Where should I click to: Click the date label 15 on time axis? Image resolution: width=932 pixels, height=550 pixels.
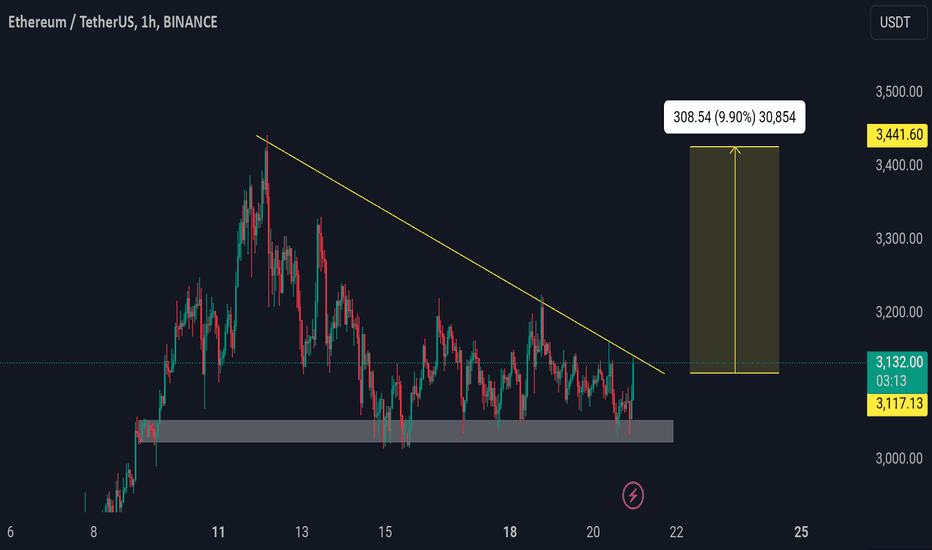click(x=385, y=532)
